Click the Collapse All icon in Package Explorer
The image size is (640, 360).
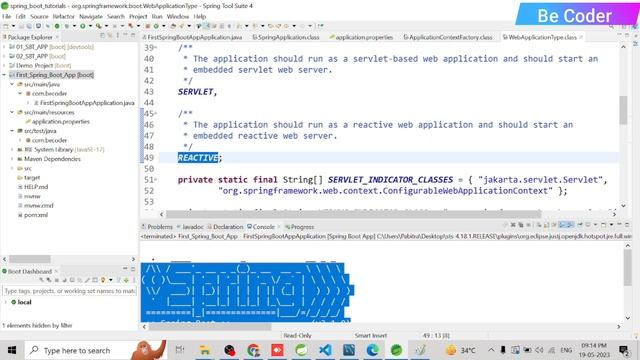[x=102, y=36]
